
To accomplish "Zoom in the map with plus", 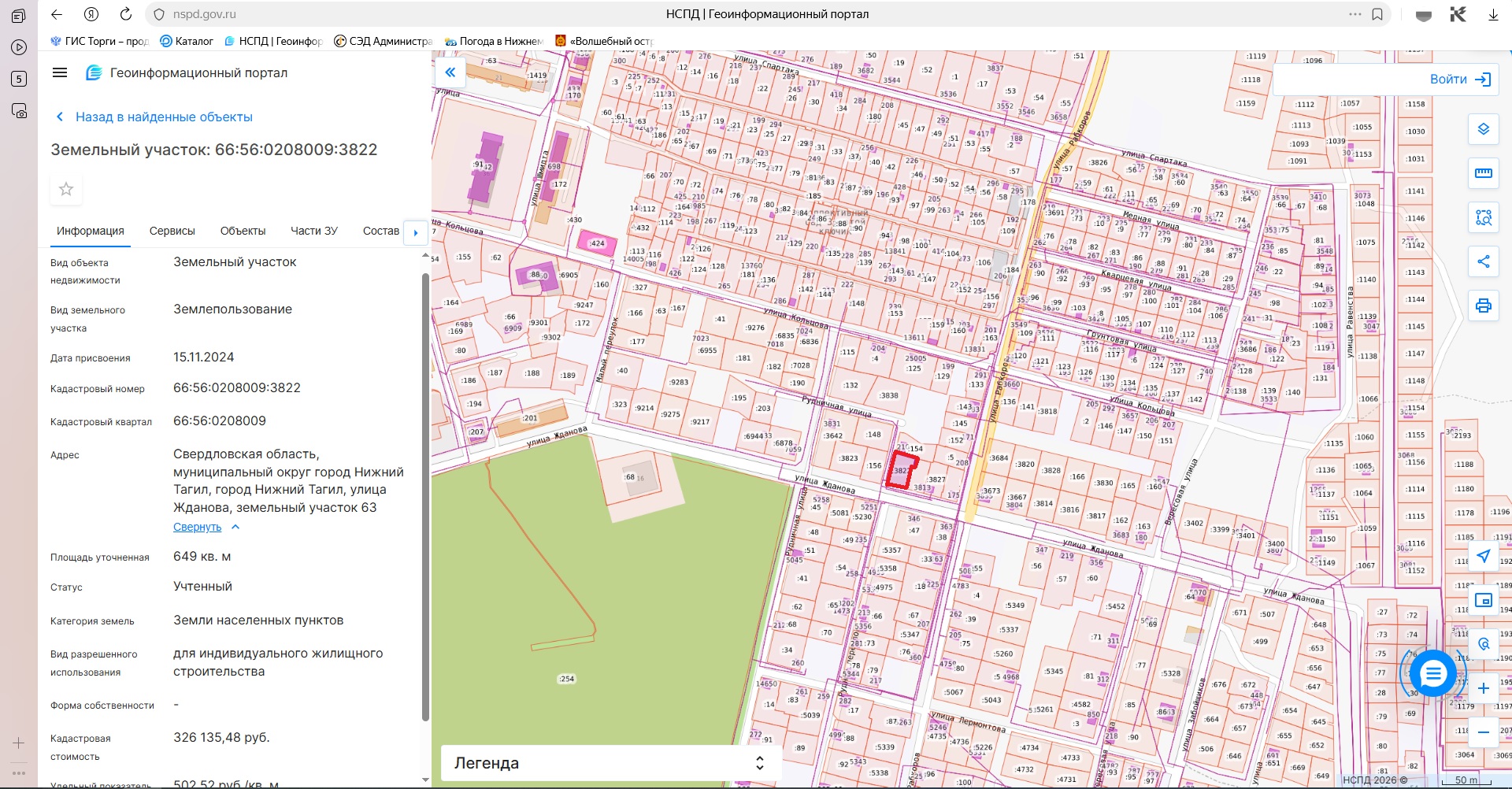I will 1483,688.
